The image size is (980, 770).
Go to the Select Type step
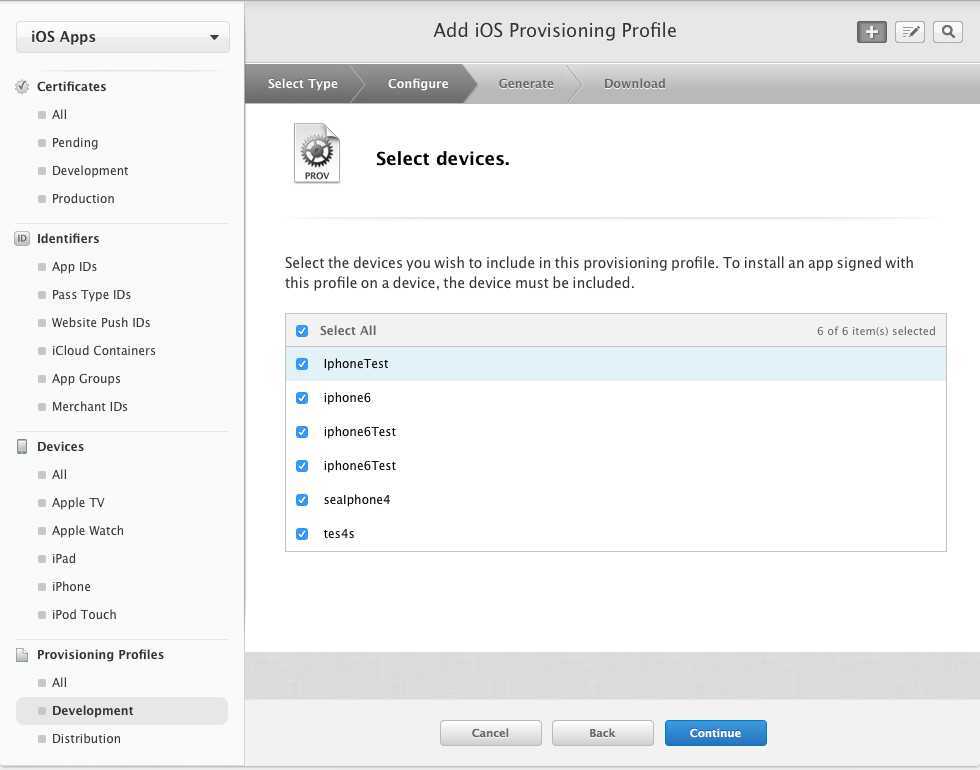(x=302, y=84)
